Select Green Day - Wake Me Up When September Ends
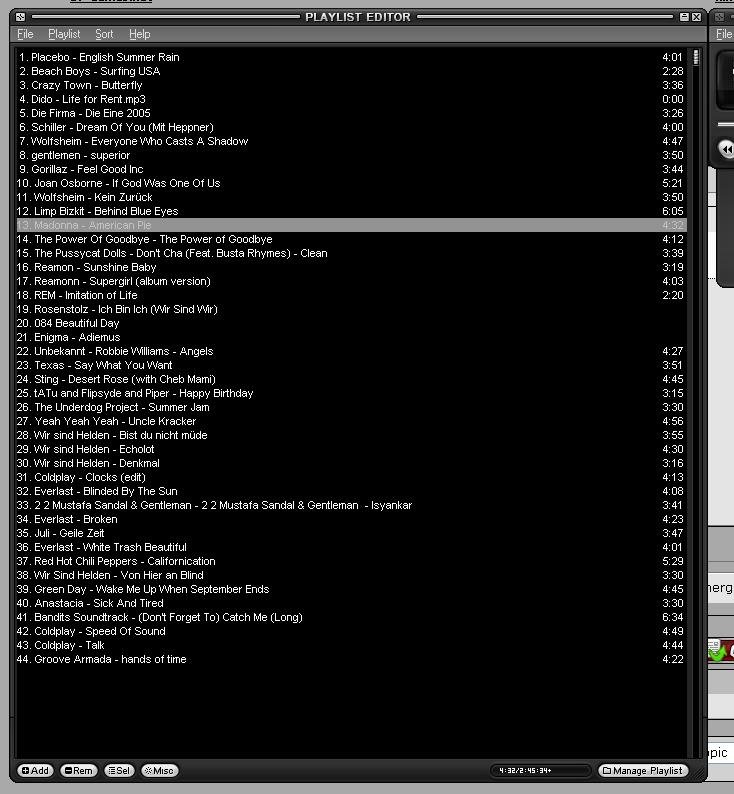The image size is (734, 794). 351,589
